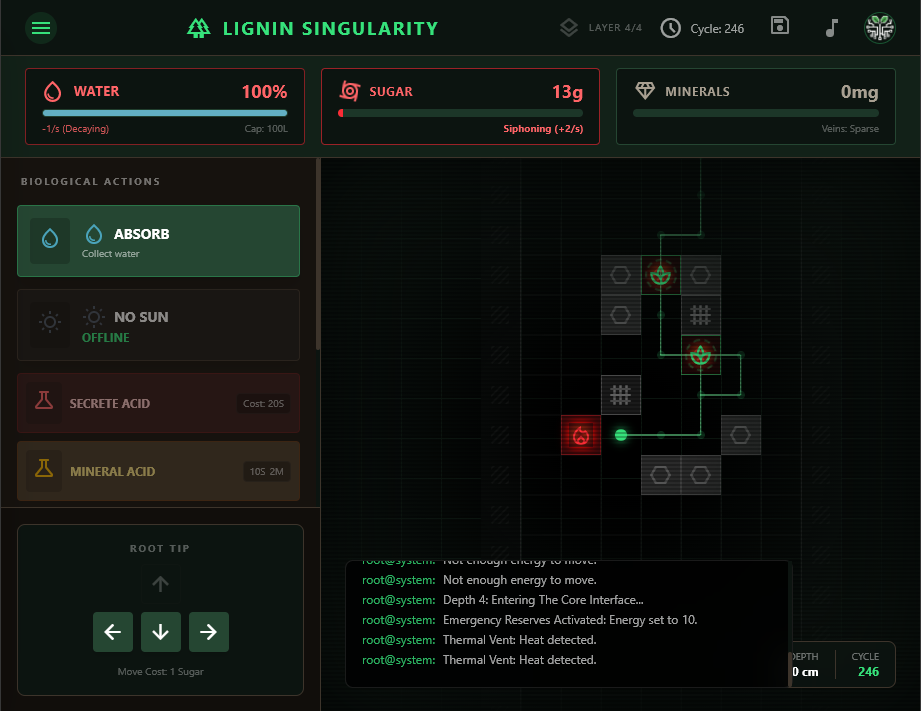The height and width of the screenshot is (711, 921).
Task: Click the grid tile above thermal vent
Action: (621, 395)
